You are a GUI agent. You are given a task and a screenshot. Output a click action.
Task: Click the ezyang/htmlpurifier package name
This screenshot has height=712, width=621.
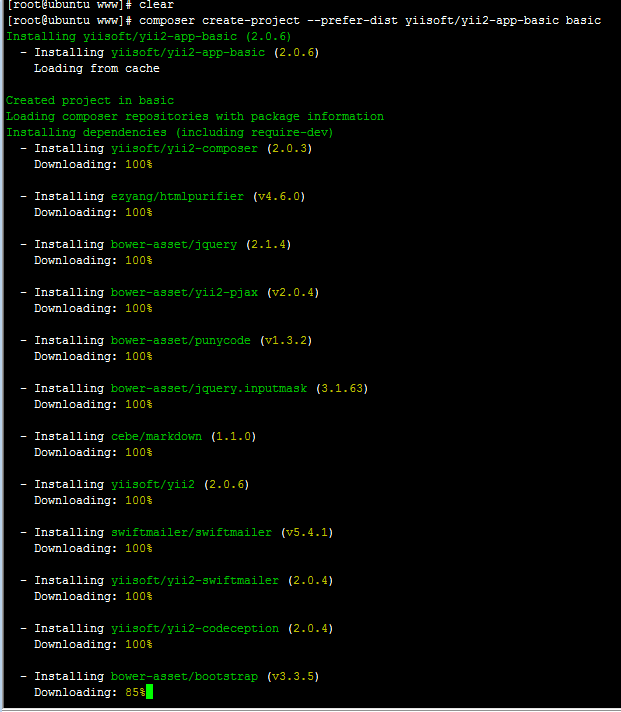tap(177, 196)
